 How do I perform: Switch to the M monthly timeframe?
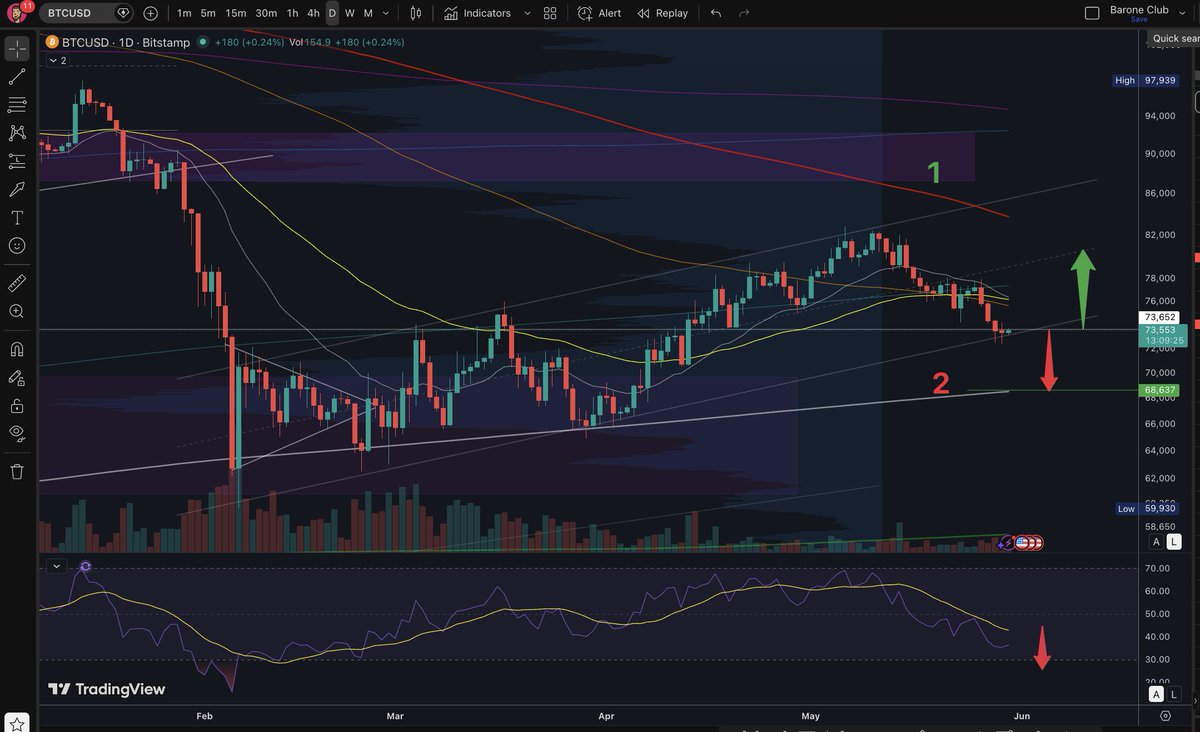click(368, 13)
